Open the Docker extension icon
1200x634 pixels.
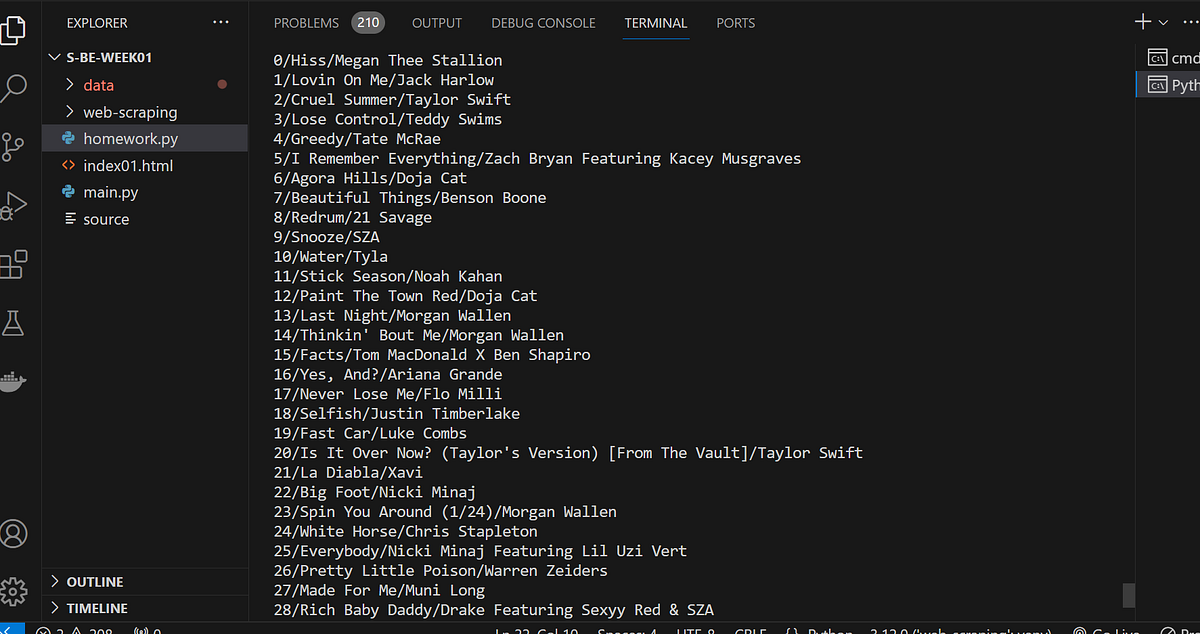14,380
